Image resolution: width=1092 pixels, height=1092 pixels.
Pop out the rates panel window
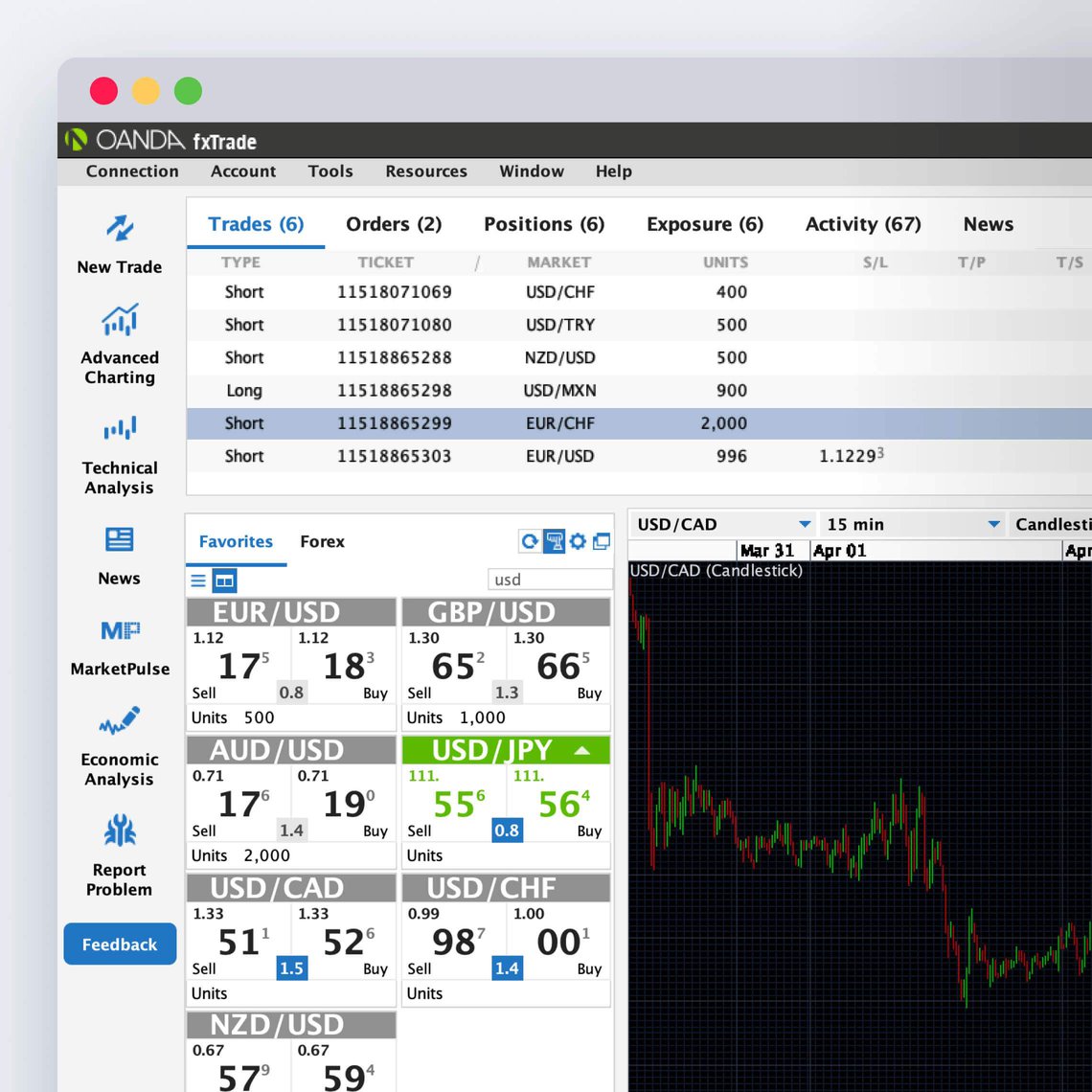(602, 541)
